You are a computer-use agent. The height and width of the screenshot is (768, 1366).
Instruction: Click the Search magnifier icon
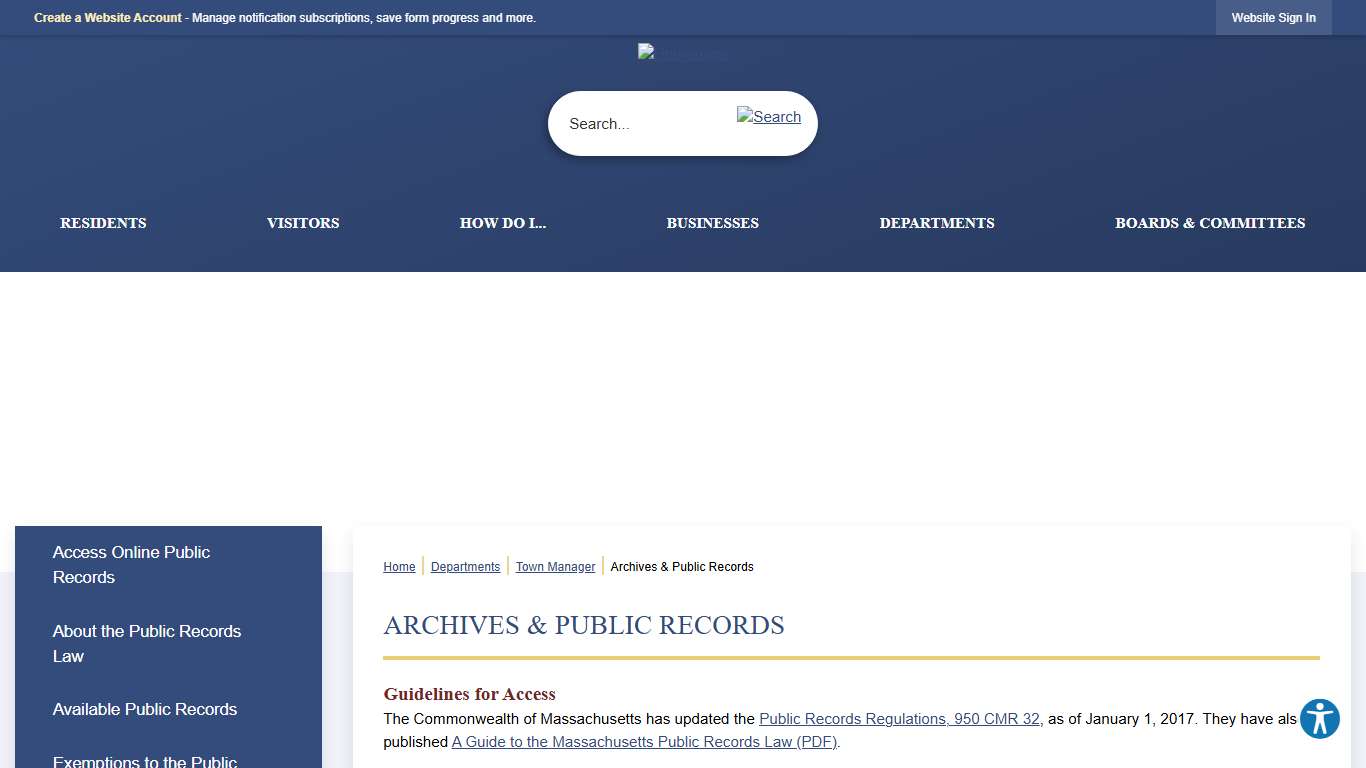(x=768, y=117)
